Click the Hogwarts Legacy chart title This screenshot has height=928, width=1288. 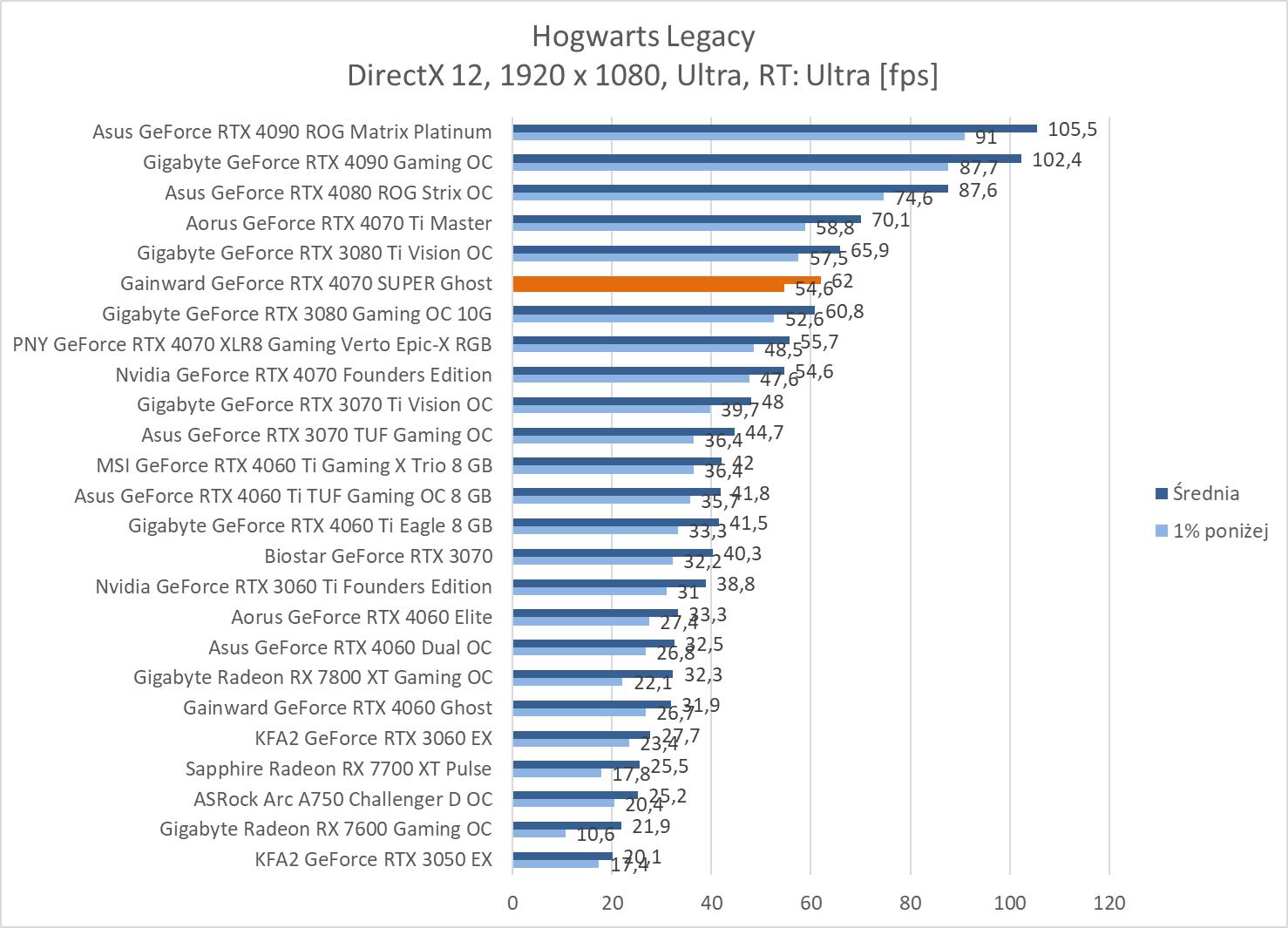pos(643,37)
